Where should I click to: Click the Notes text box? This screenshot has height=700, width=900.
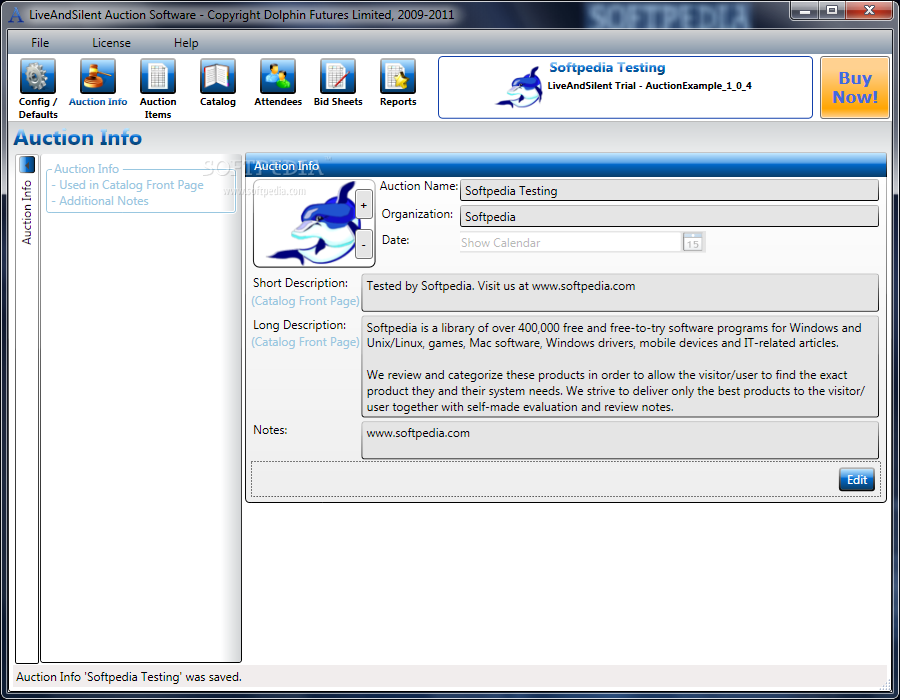click(620, 440)
